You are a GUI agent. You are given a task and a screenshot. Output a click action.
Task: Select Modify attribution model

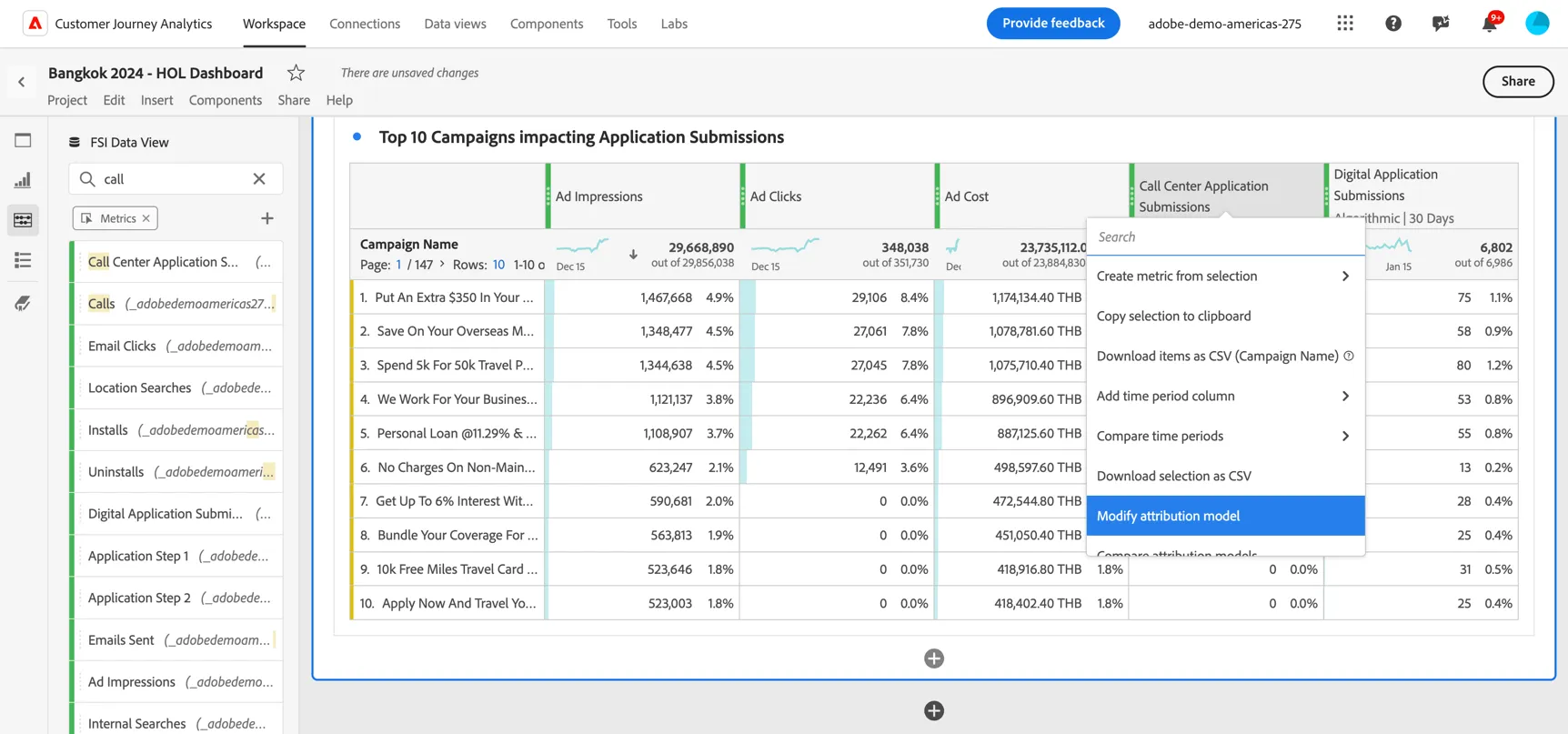[x=1225, y=516]
